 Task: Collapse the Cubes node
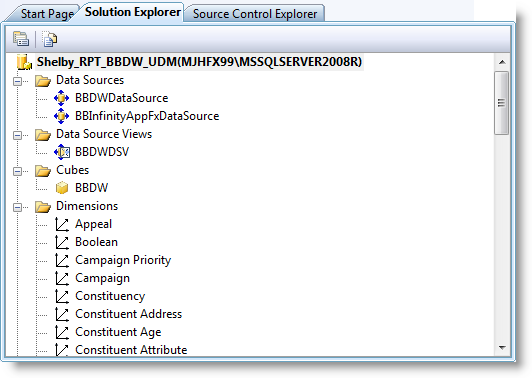pyautogui.click(x=17, y=171)
